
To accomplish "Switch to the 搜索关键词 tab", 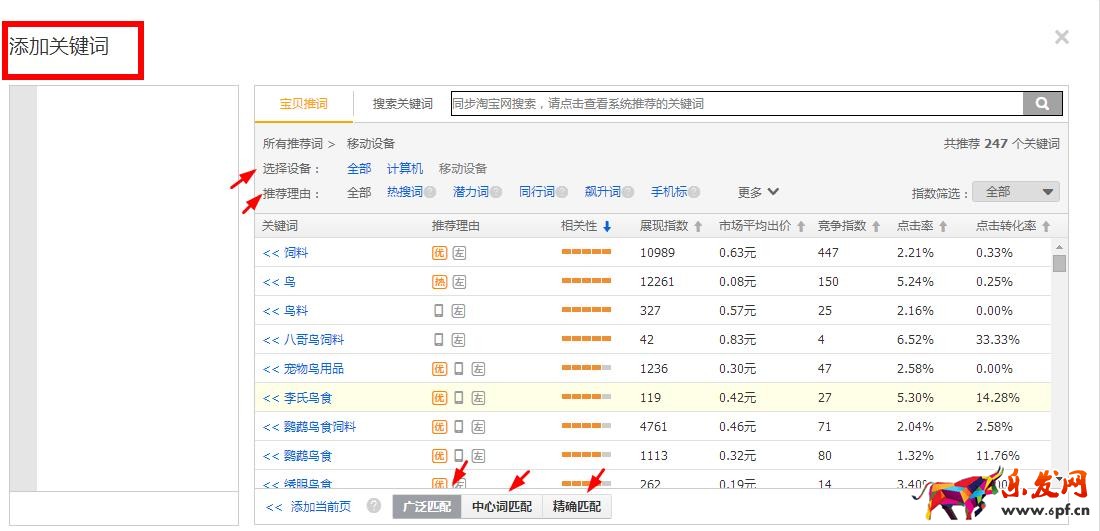I will pos(402,104).
